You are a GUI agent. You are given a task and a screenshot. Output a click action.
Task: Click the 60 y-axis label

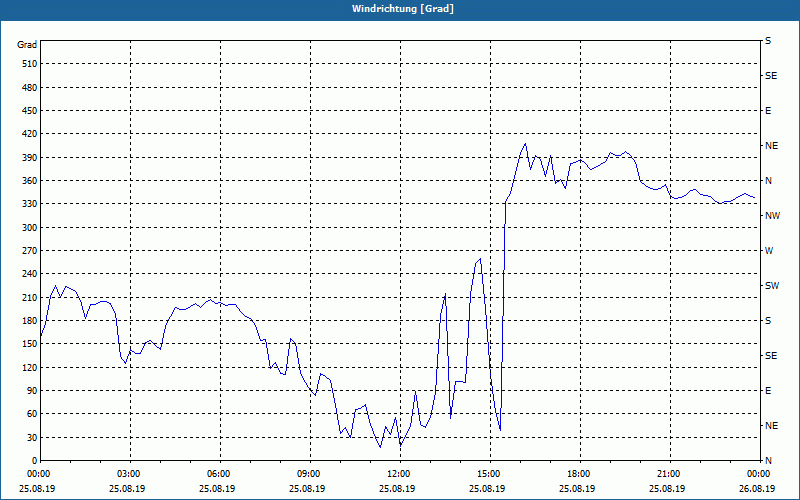[x=32, y=413]
